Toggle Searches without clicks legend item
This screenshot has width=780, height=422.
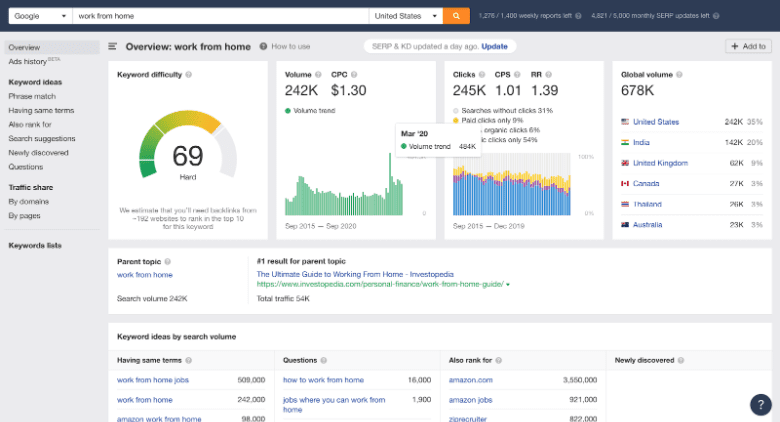pos(503,110)
